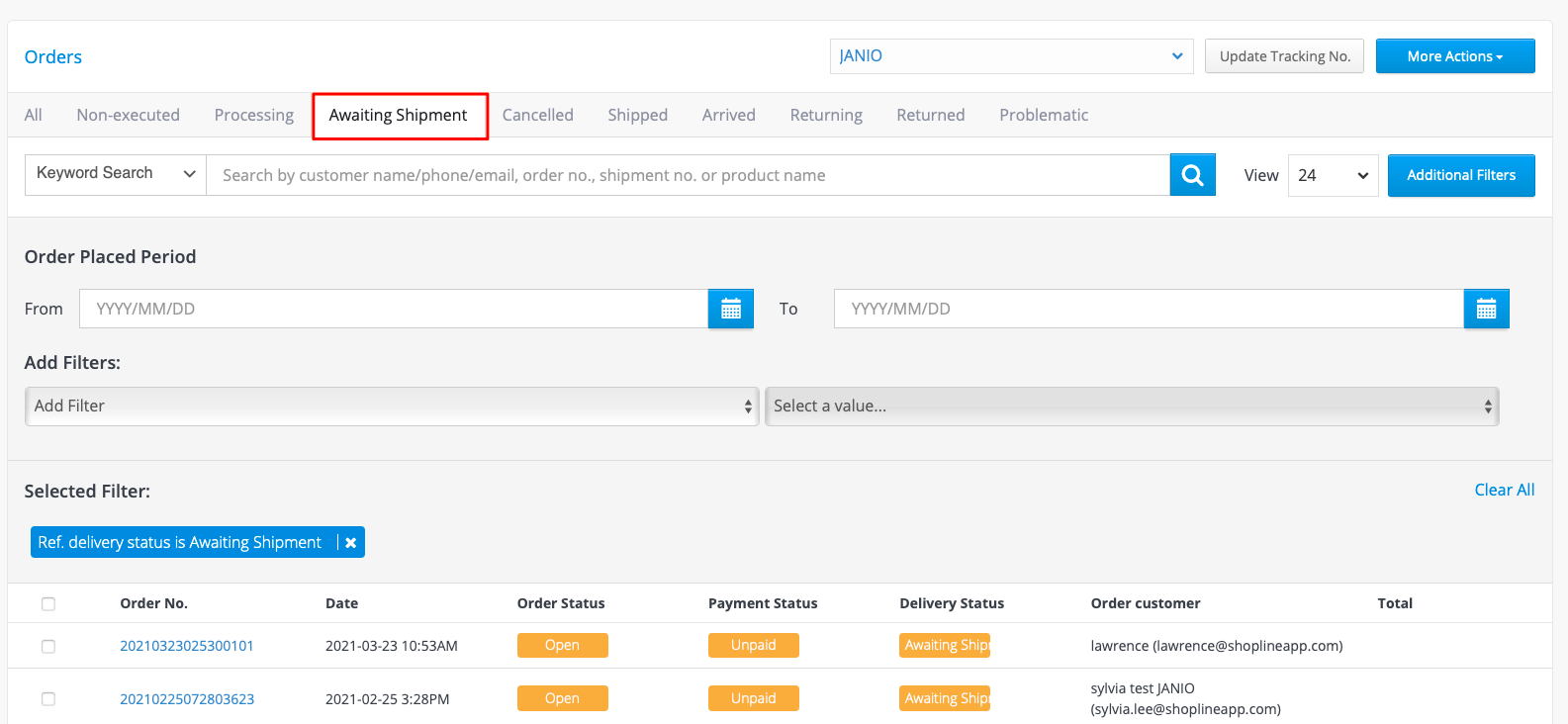This screenshot has height=724, width=1568.
Task: Open the Arrived tab
Action: 729,115
